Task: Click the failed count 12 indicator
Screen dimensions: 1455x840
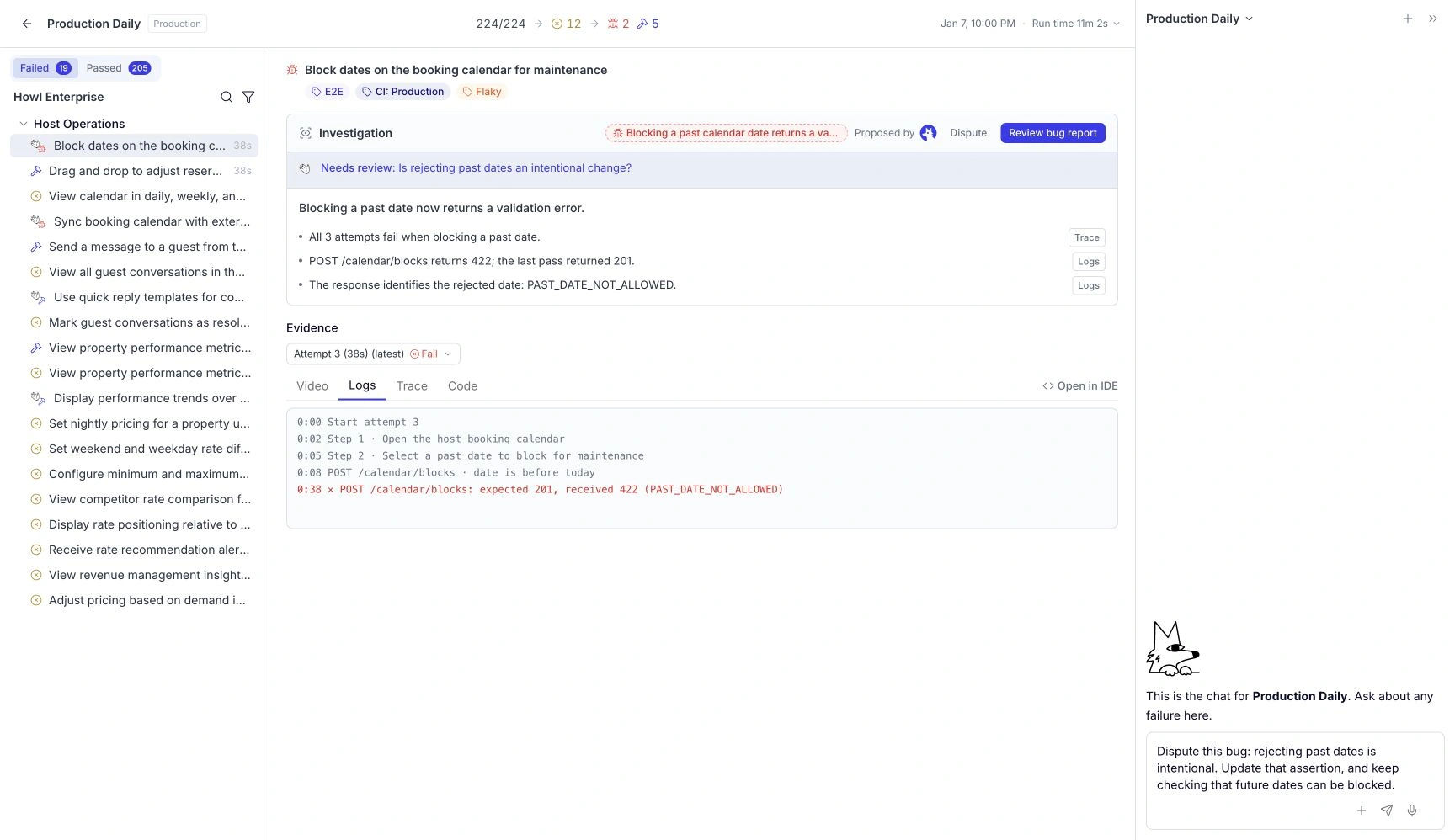Action: click(x=566, y=24)
